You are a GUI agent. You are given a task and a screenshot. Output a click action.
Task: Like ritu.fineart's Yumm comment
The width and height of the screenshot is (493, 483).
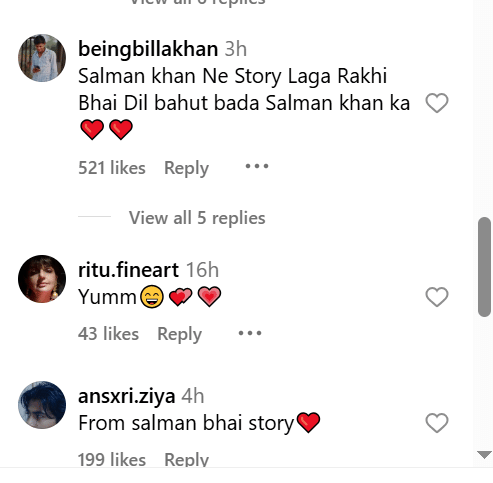point(437,297)
